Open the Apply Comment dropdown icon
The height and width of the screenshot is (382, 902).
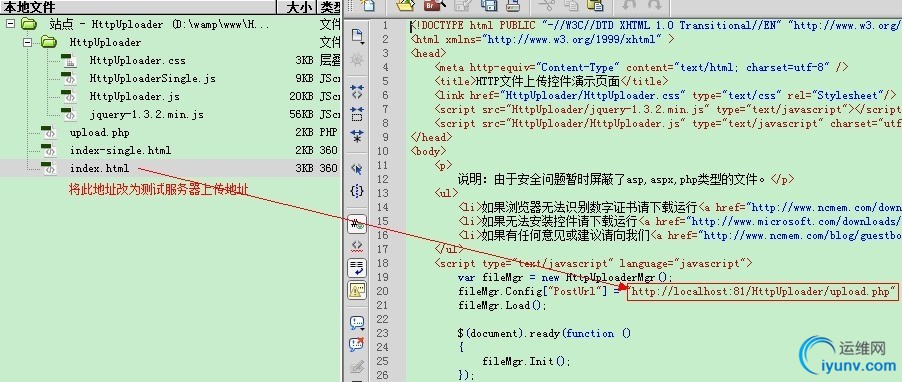click(357, 323)
